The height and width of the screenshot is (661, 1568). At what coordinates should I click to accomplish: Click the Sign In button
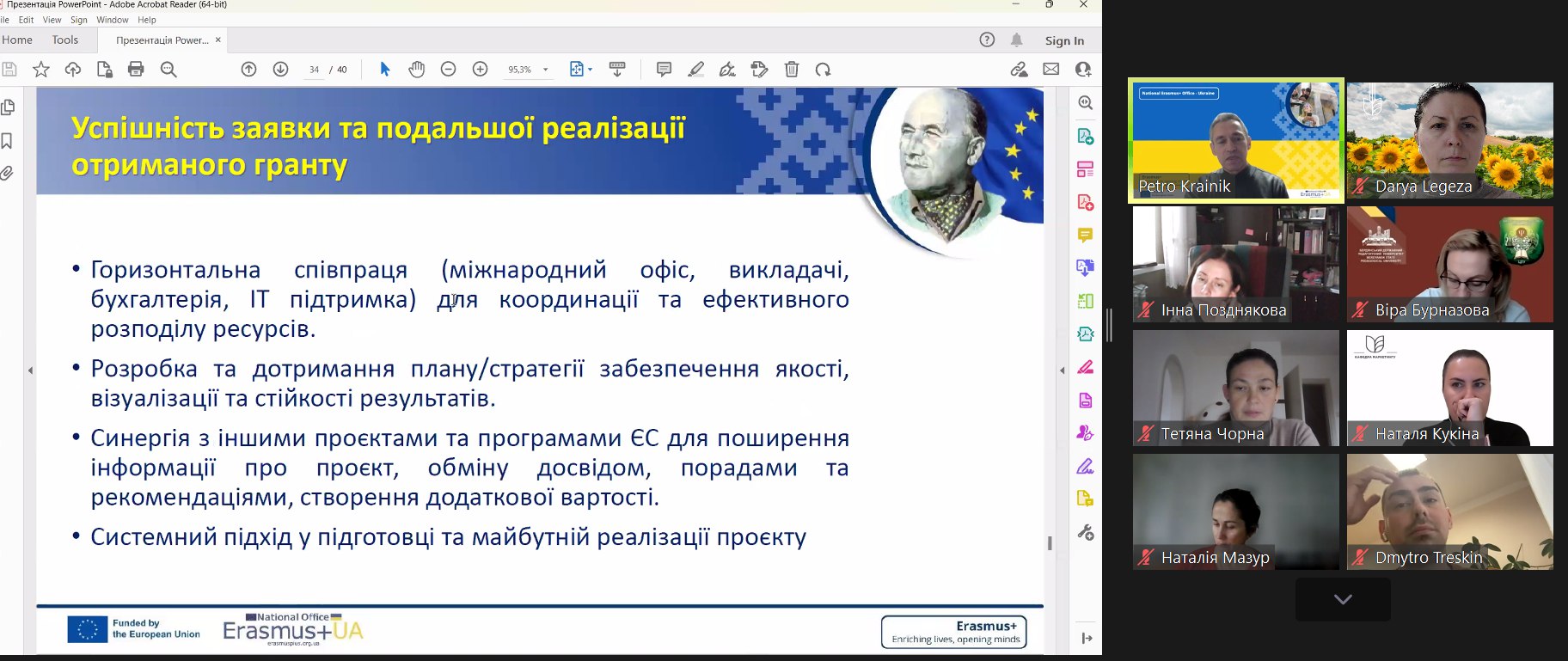point(1064,40)
